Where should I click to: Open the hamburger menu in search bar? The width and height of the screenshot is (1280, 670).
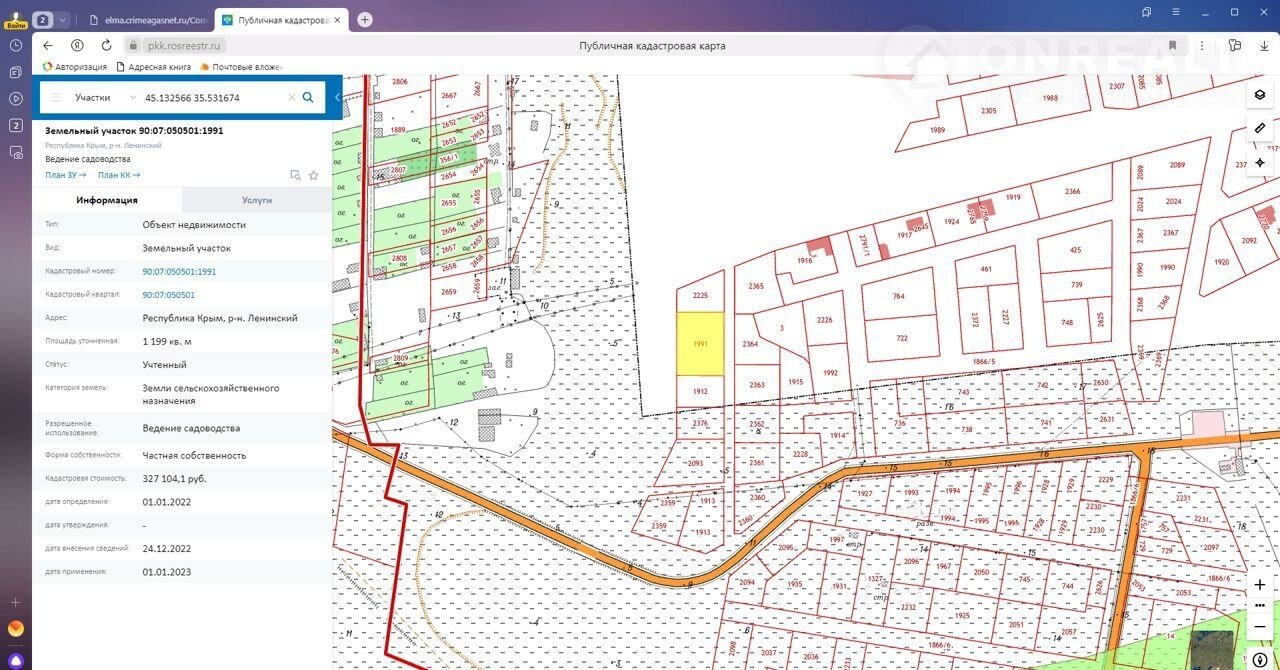56,98
